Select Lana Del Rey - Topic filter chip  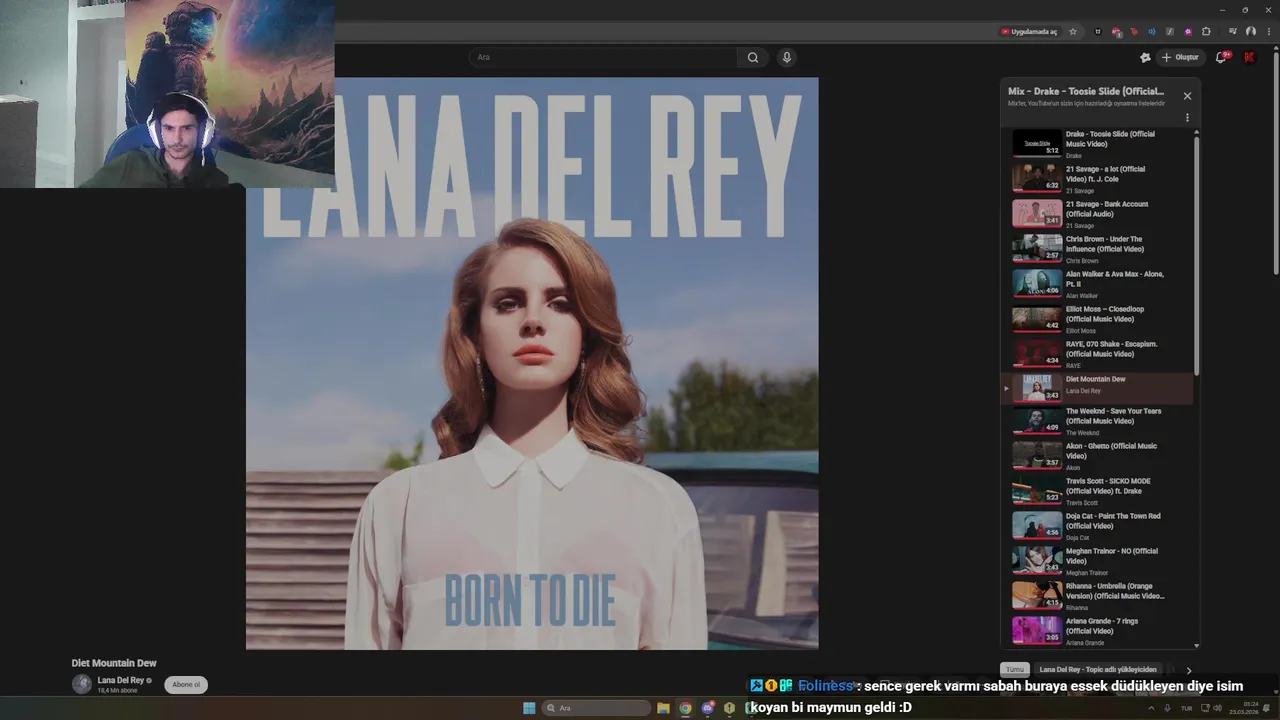point(1098,669)
